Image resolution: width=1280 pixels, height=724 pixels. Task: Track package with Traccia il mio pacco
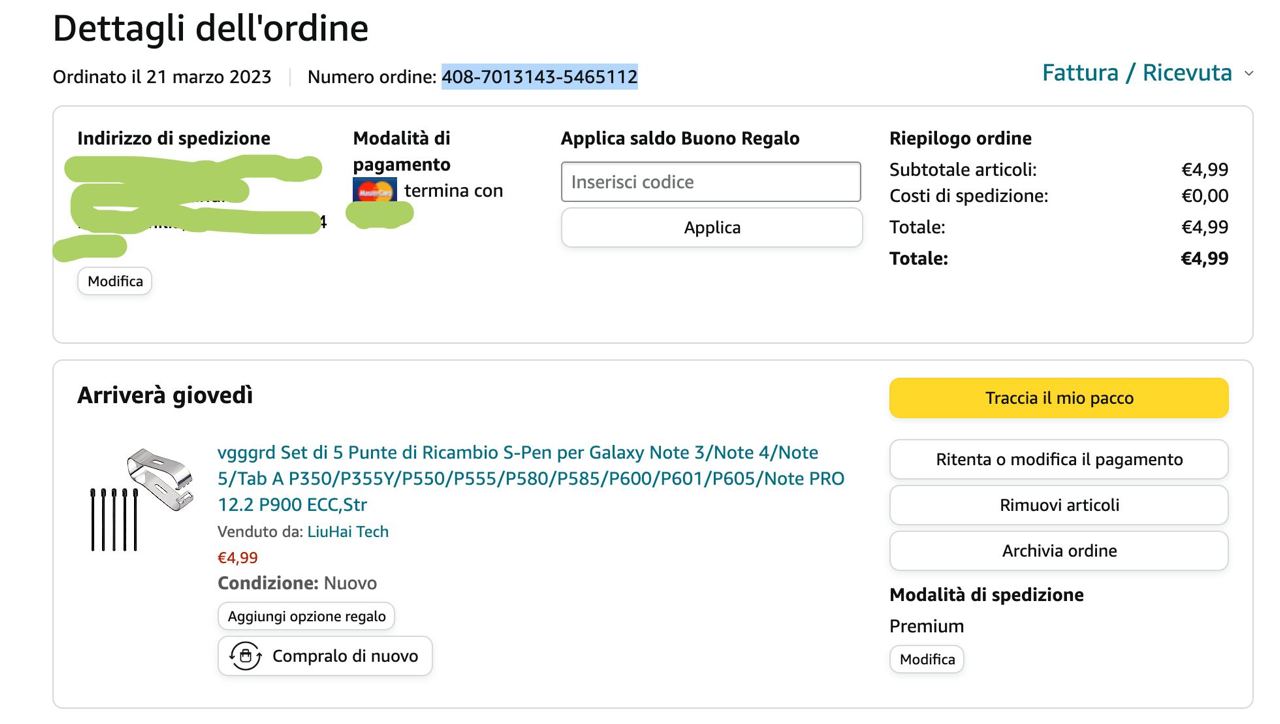(1058, 398)
